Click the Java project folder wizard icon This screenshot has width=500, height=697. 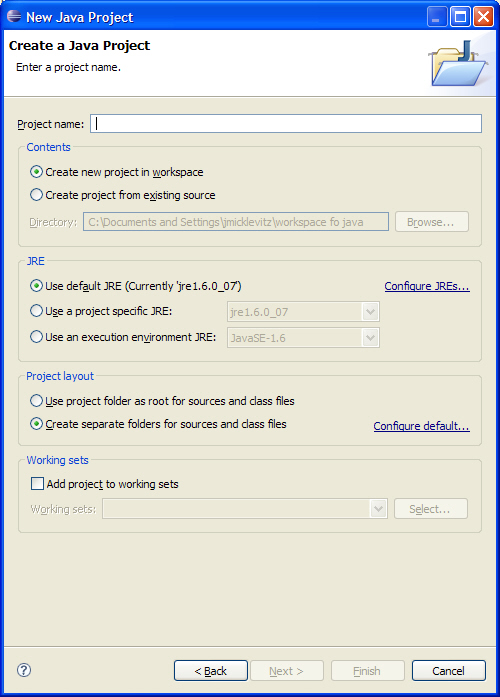tap(458, 64)
